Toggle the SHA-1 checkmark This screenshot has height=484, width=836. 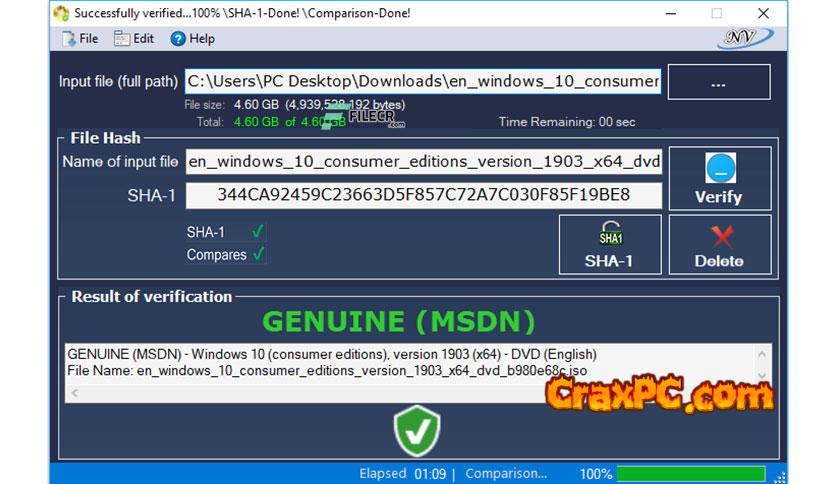258,231
